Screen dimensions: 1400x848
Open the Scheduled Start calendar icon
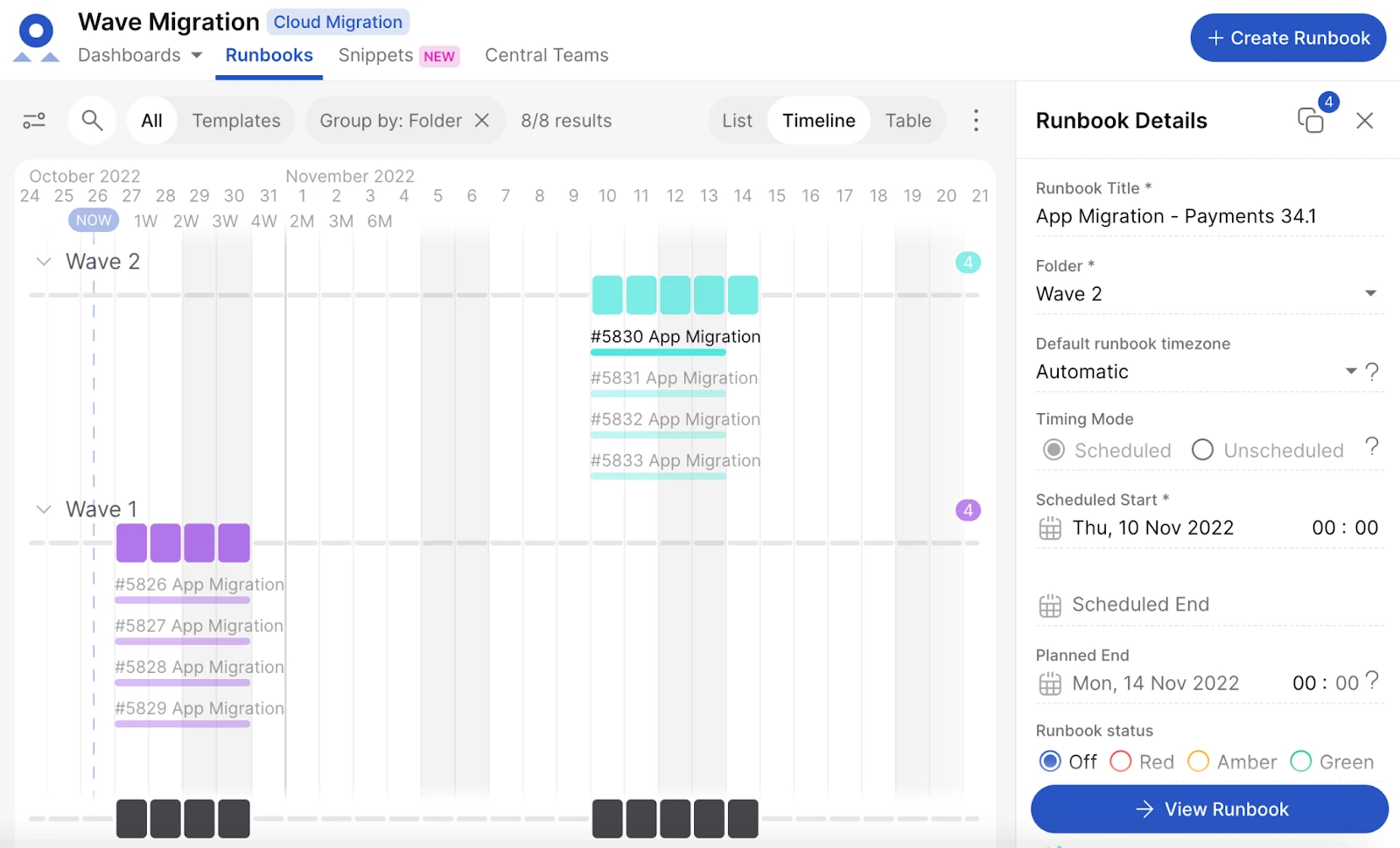(x=1049, y=528)
